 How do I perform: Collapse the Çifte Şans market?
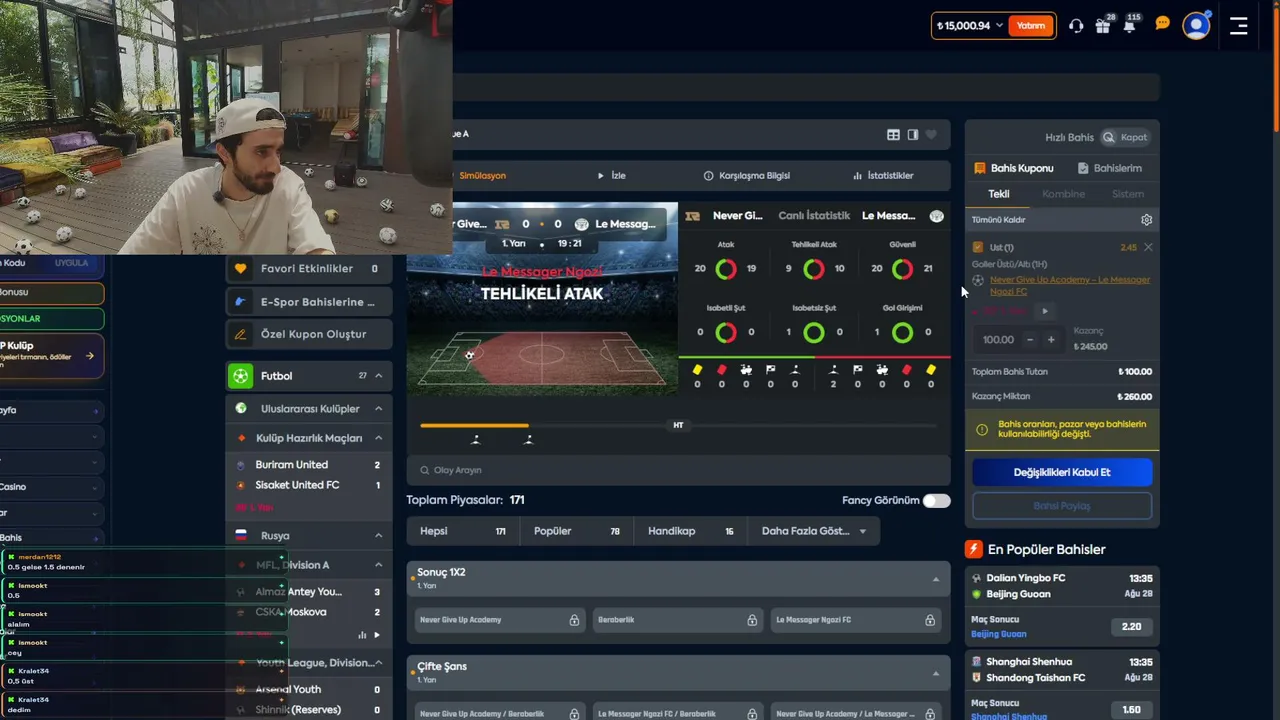pyautogui.click(x=936, y=673)
